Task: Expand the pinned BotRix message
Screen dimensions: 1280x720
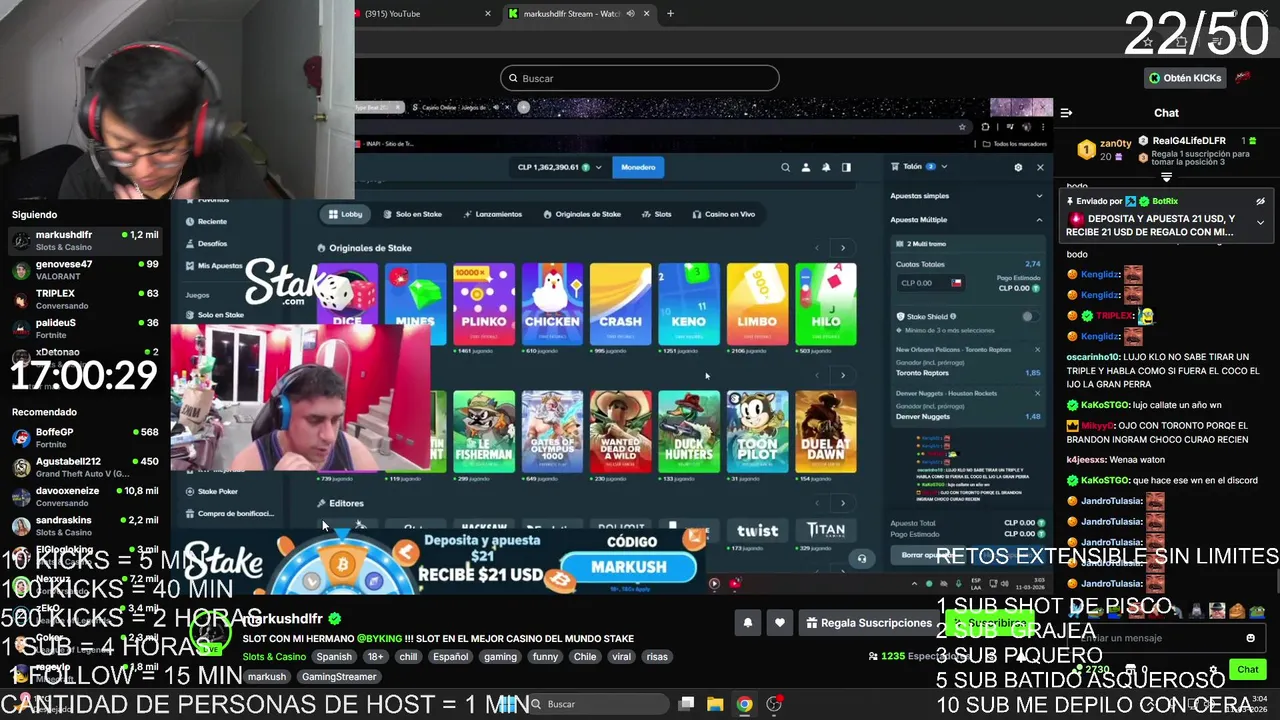Action: [x=1260, y=222]
